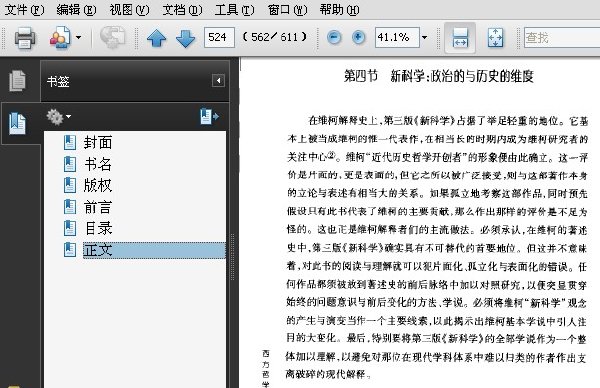Expand the collaborate icon dropdown arrow
This screenshot has width=600, height=388.
pyautogui.click(x=78, y=37)
